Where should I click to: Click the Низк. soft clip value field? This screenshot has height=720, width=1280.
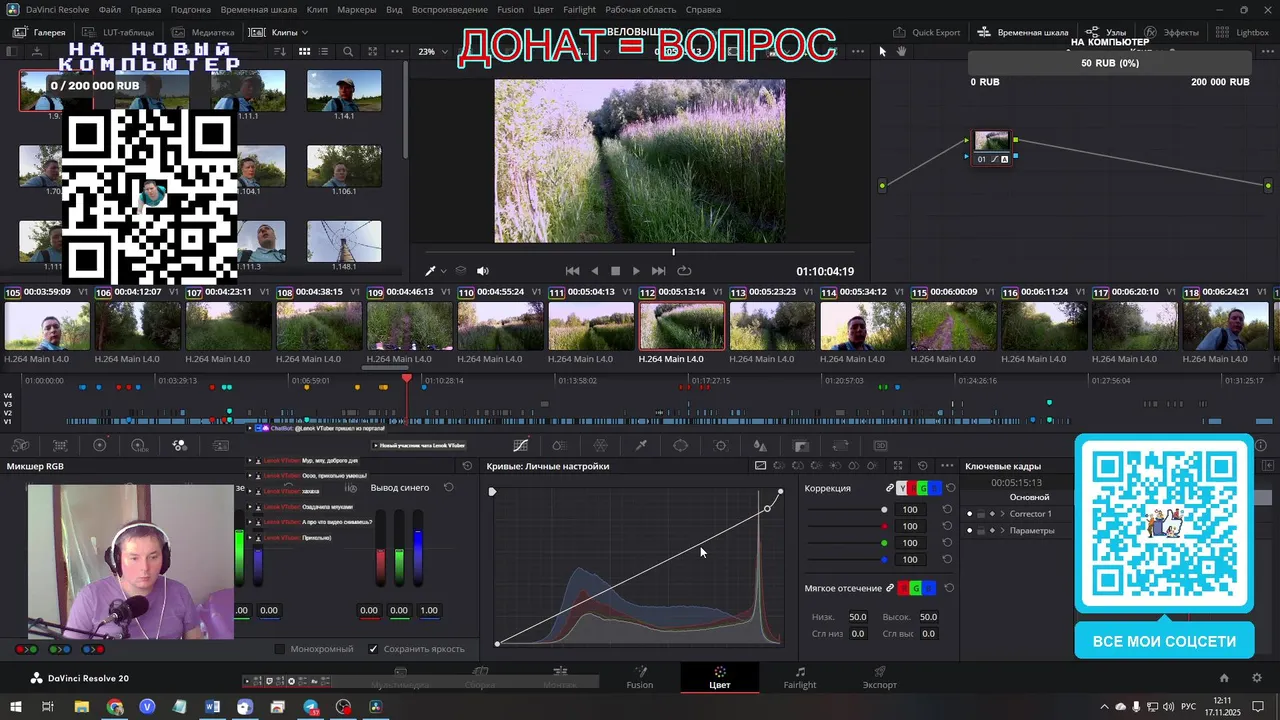click(x=858, y=617)
